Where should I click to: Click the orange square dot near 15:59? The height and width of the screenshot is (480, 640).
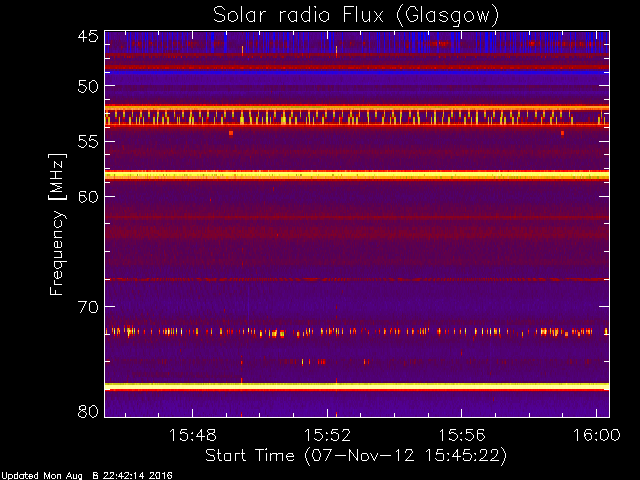pos(562,133)
